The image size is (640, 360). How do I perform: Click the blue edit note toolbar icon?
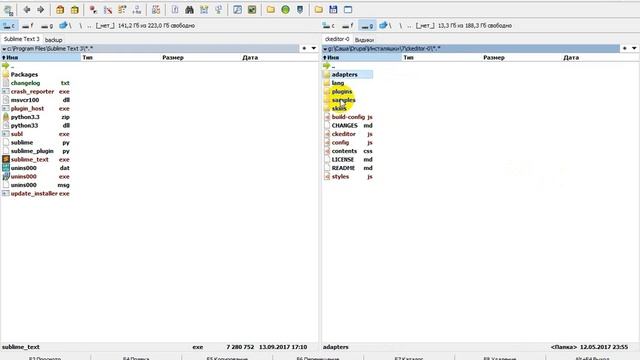point(237,10)
